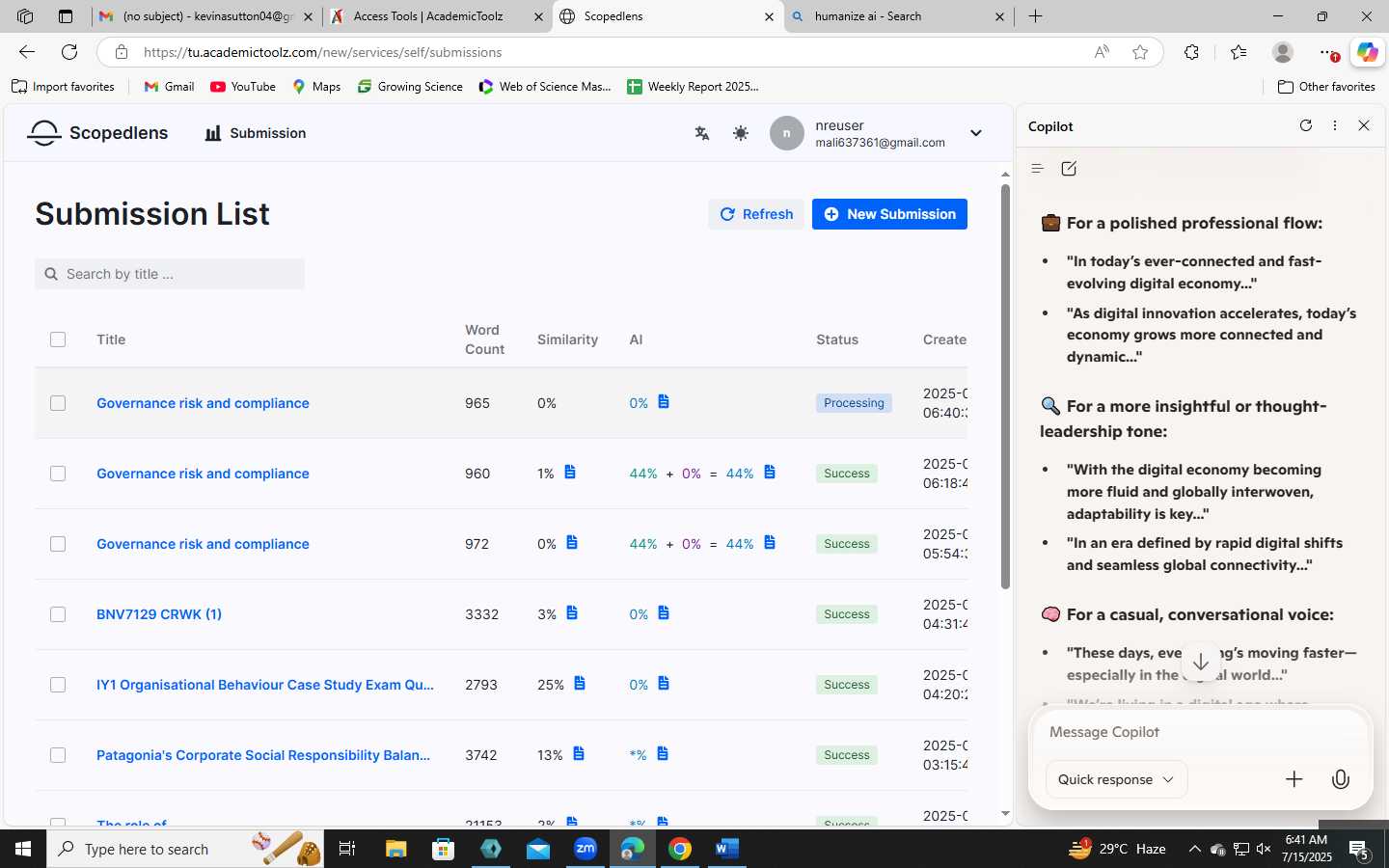Open the language translate icon in Scopedlens header
The width and height of the screenshot is (1389, 868).
[702, 133]
